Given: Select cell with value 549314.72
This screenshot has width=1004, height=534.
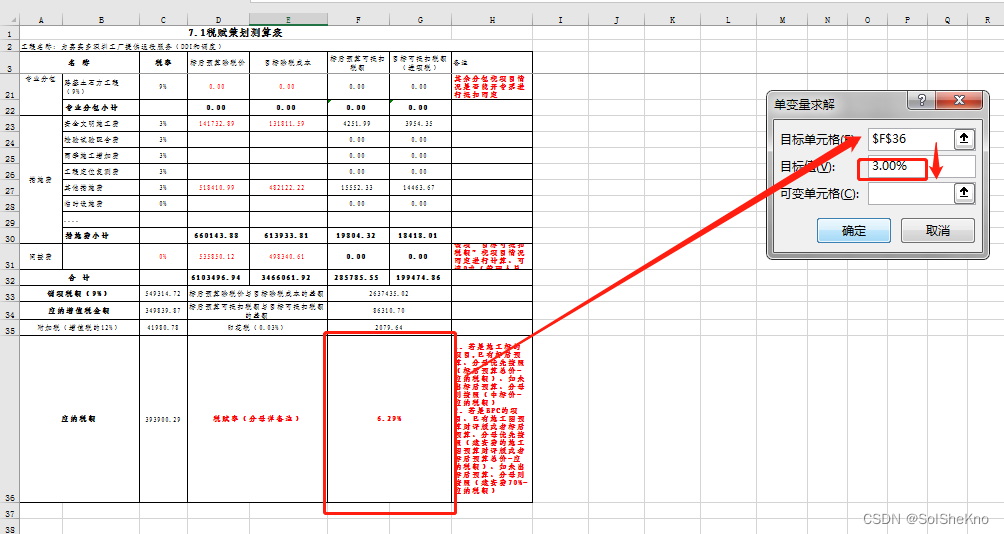Looking at the screenshot, I should coord(163,294).
